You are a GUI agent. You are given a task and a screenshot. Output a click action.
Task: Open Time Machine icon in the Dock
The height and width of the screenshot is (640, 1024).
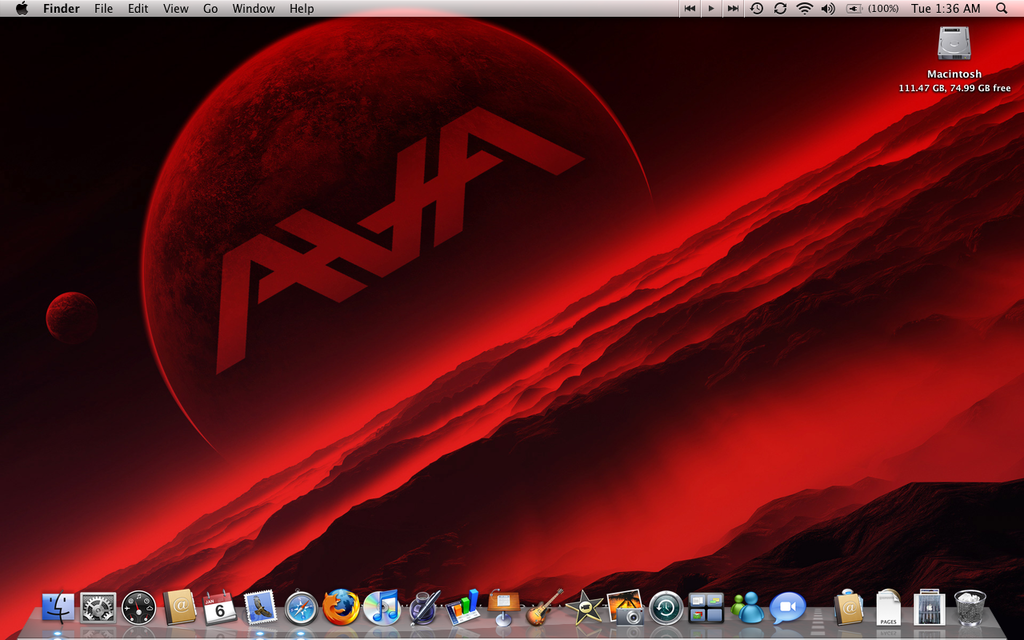tap(665, 608)
